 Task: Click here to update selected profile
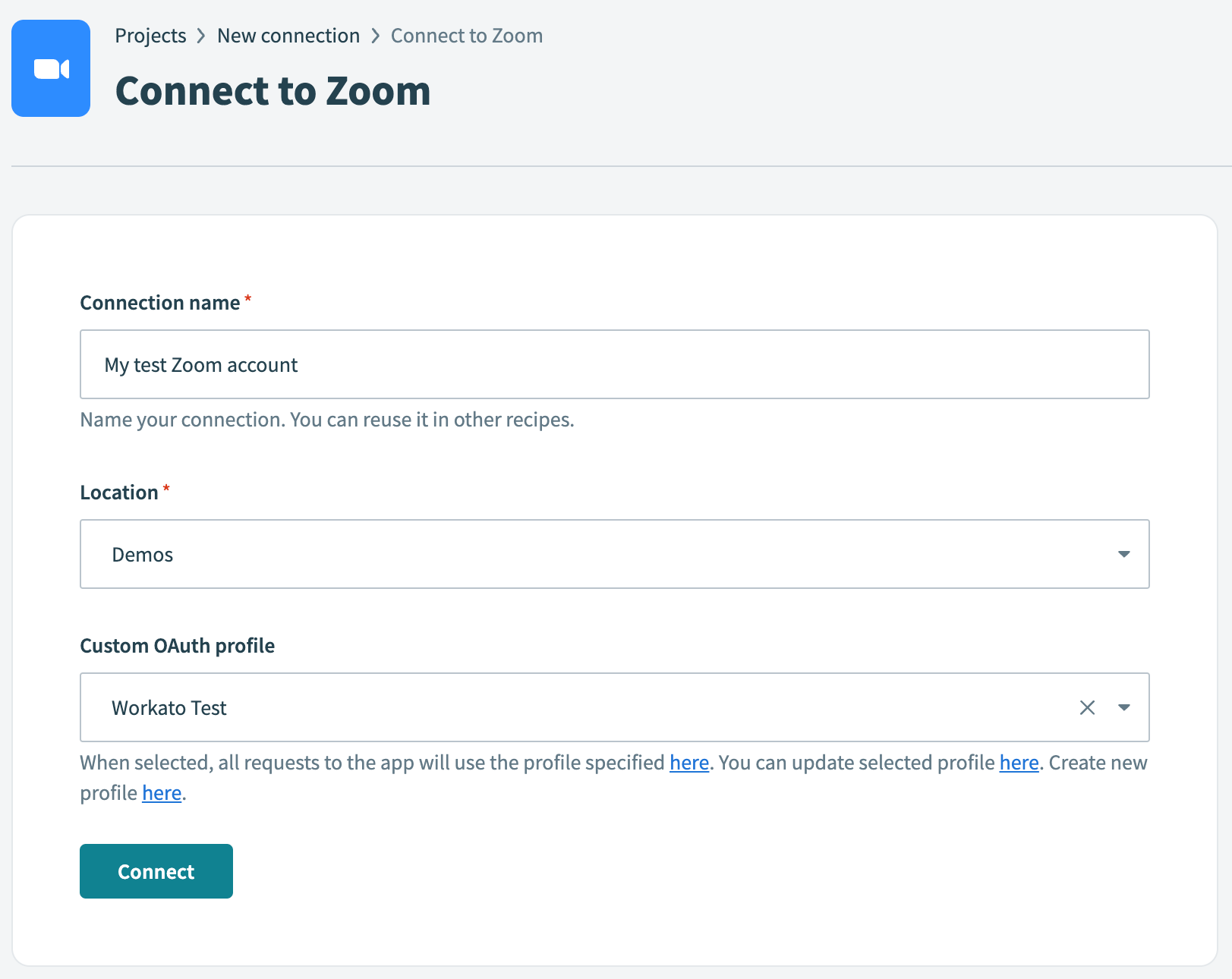point(1018,763)
